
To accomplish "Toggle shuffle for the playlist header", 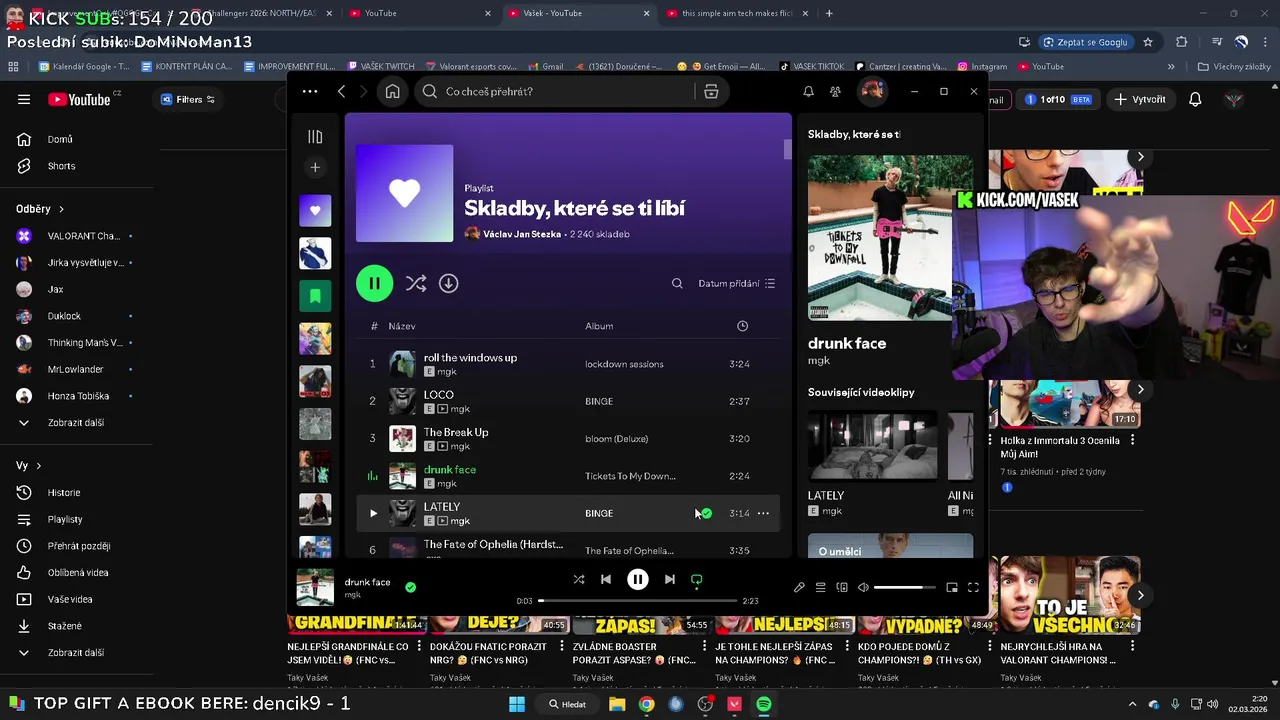I will pyautogui.click(x=416, y=283).
